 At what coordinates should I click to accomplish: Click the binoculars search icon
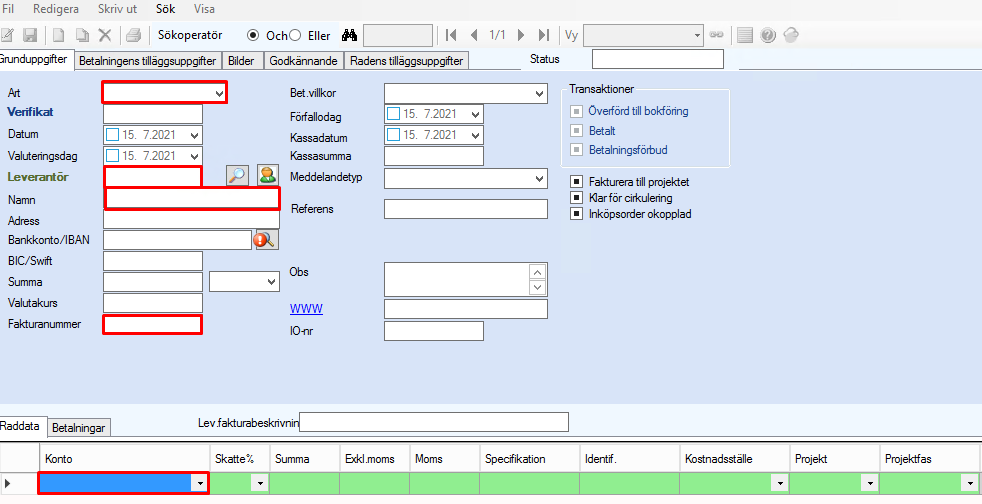coord(349,35)
